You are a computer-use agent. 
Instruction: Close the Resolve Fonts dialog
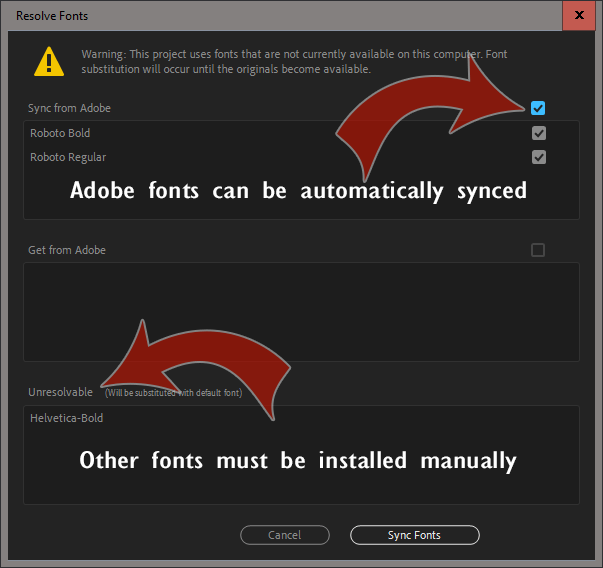pos(579,15)
